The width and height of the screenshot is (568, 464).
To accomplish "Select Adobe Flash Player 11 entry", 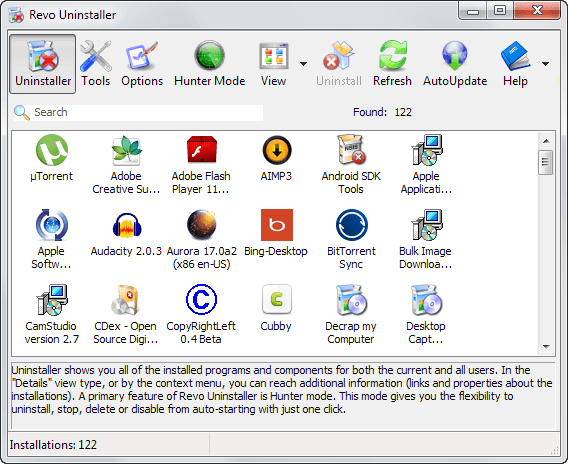I will [x=201, y=165].
